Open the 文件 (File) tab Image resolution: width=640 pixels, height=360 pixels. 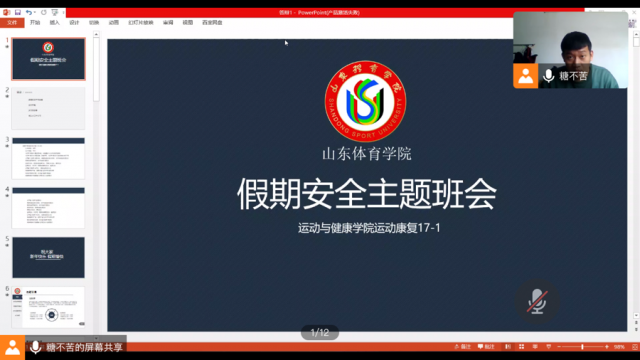(x=12, y=22)
